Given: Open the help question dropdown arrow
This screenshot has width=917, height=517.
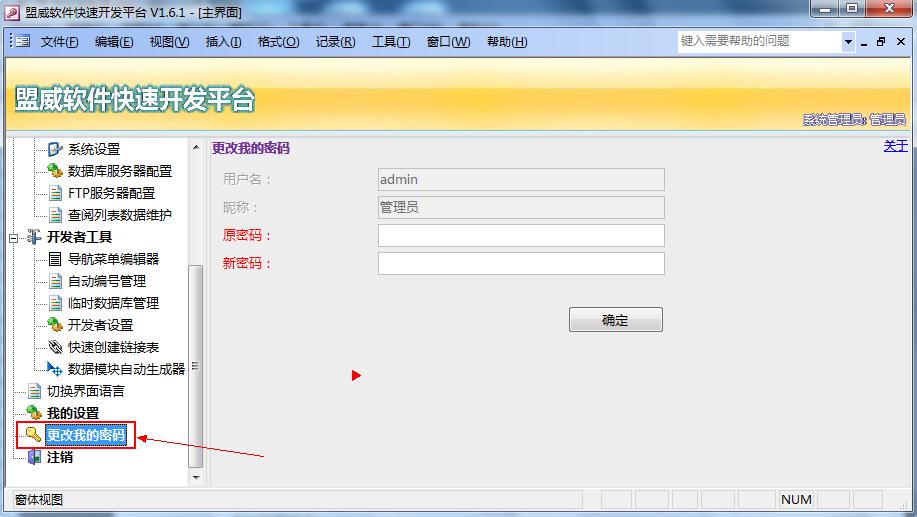Looking at the screenshot, I should (x=848, y=42).
